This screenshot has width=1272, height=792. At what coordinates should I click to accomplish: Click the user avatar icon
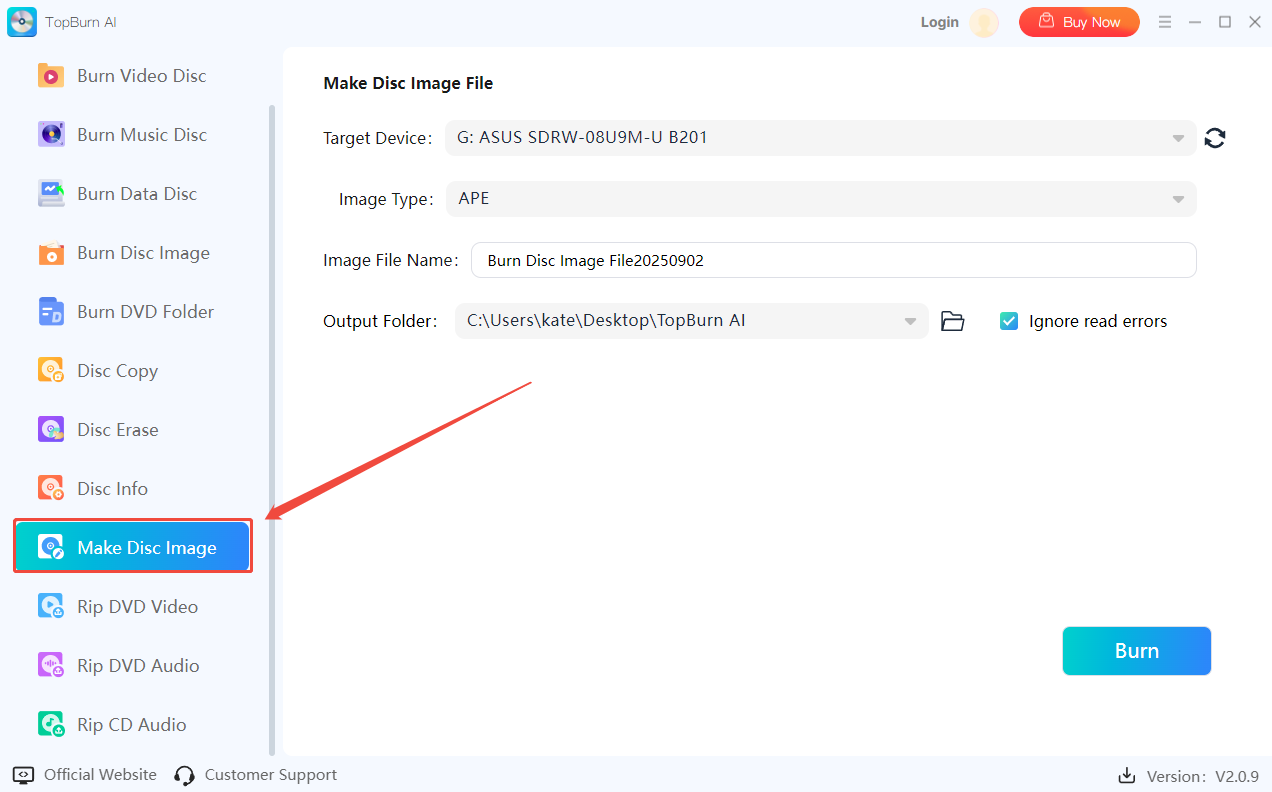click(x=984, y=22)
